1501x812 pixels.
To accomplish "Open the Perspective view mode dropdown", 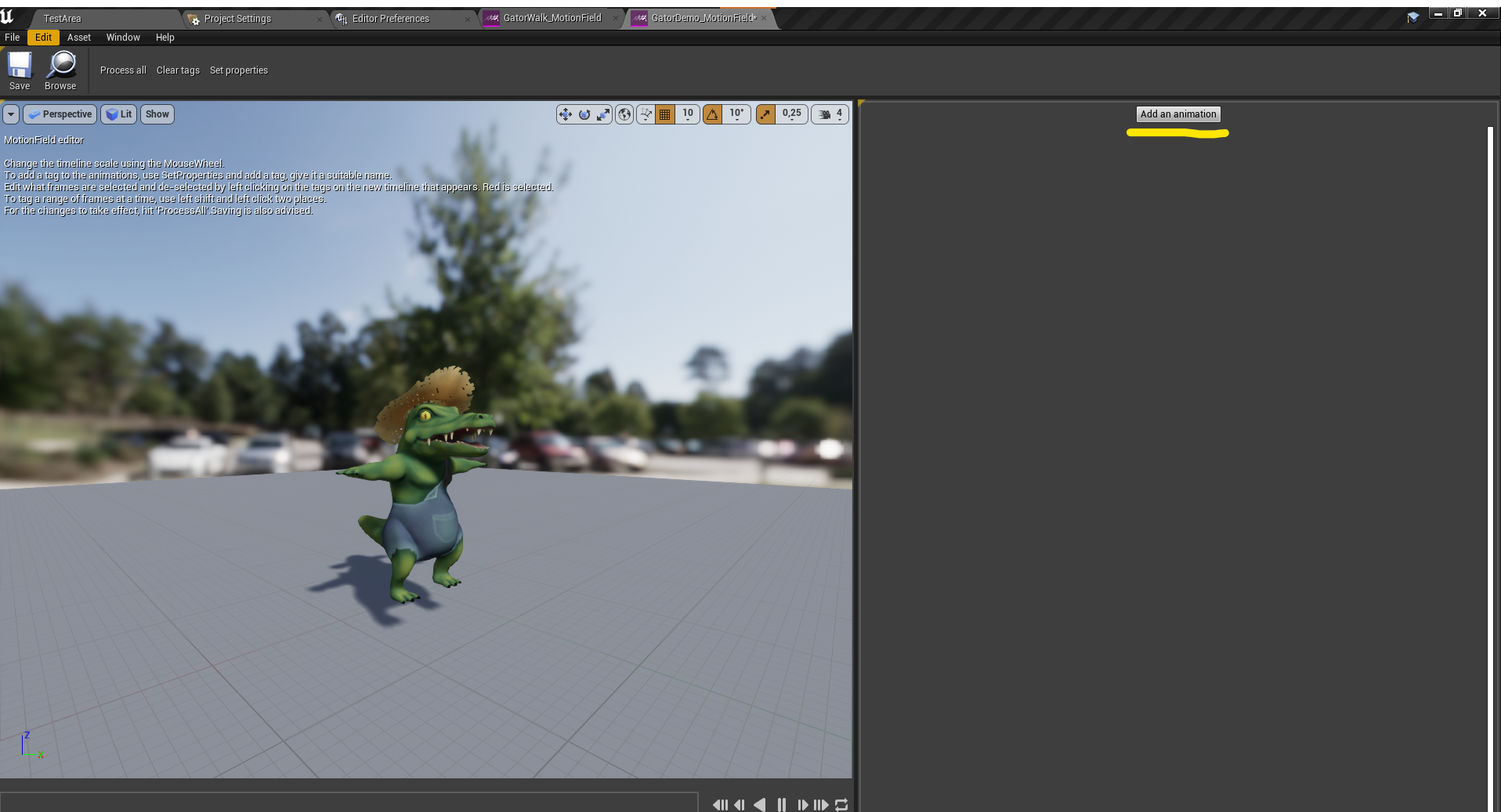I will tap(60, 114).
